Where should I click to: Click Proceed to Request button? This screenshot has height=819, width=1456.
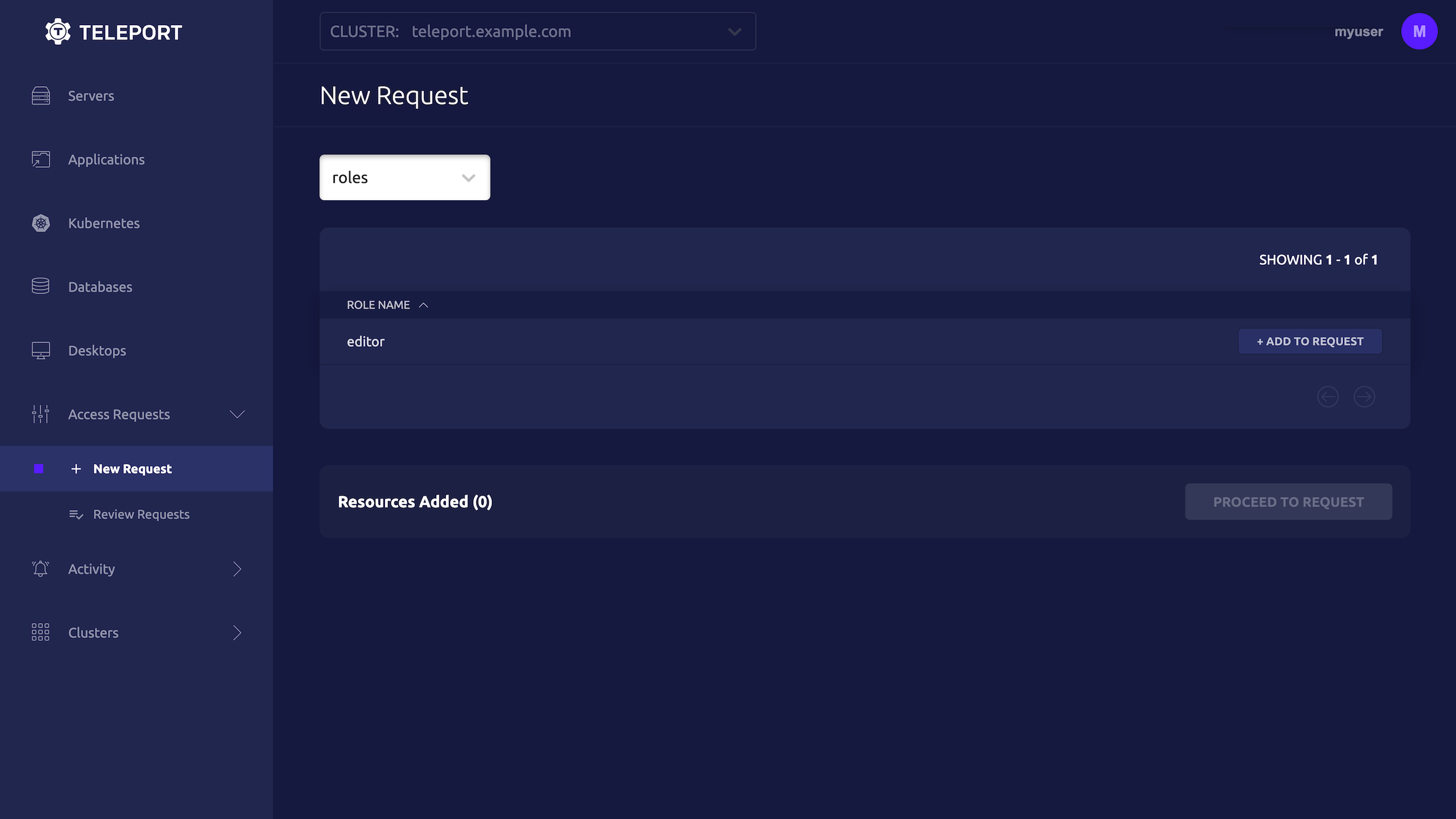[1288, 501]
